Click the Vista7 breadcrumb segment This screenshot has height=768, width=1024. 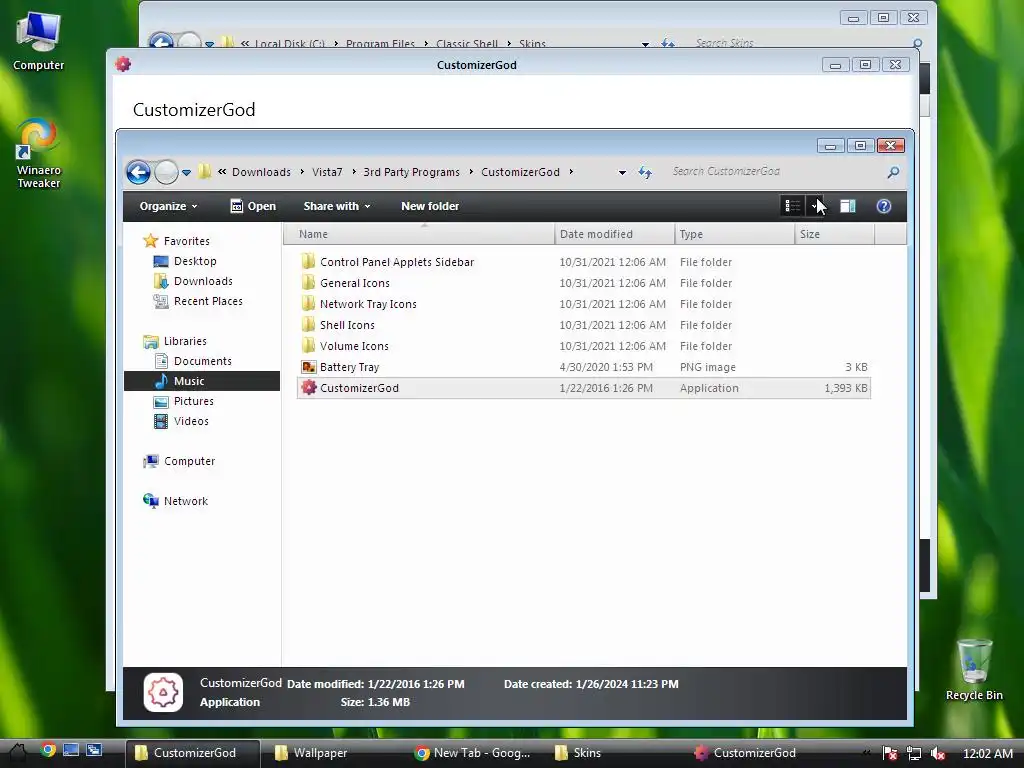327,172
